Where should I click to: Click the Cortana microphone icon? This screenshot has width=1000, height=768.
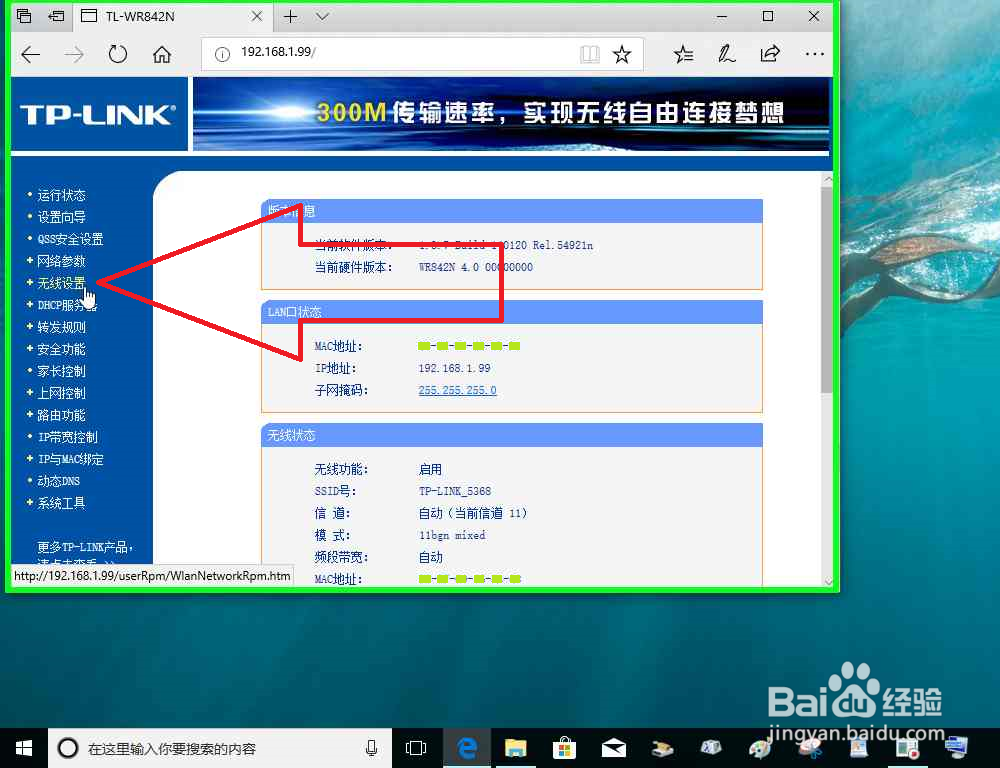372,748
